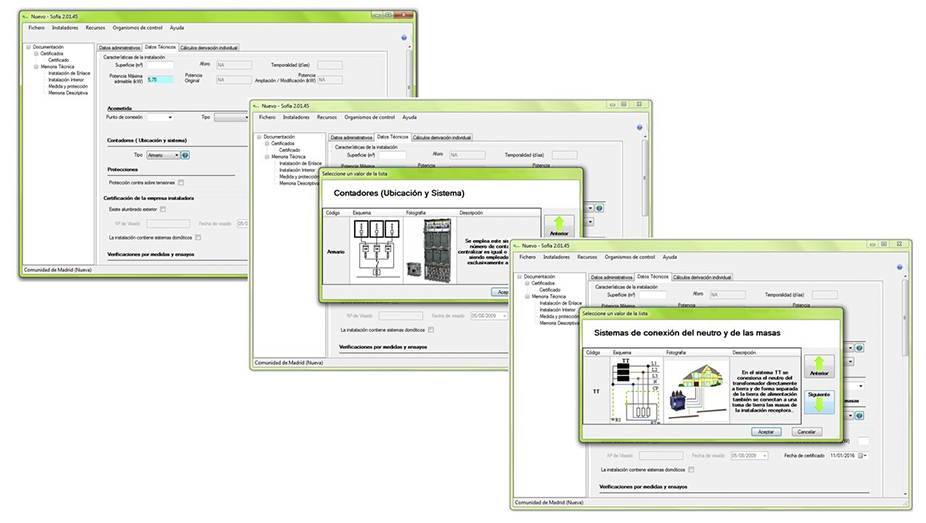Switch to Cálculos derivación individual tab in the bottom-right window
The width and height of the screenshot is (926, 523).
(702, 277)
